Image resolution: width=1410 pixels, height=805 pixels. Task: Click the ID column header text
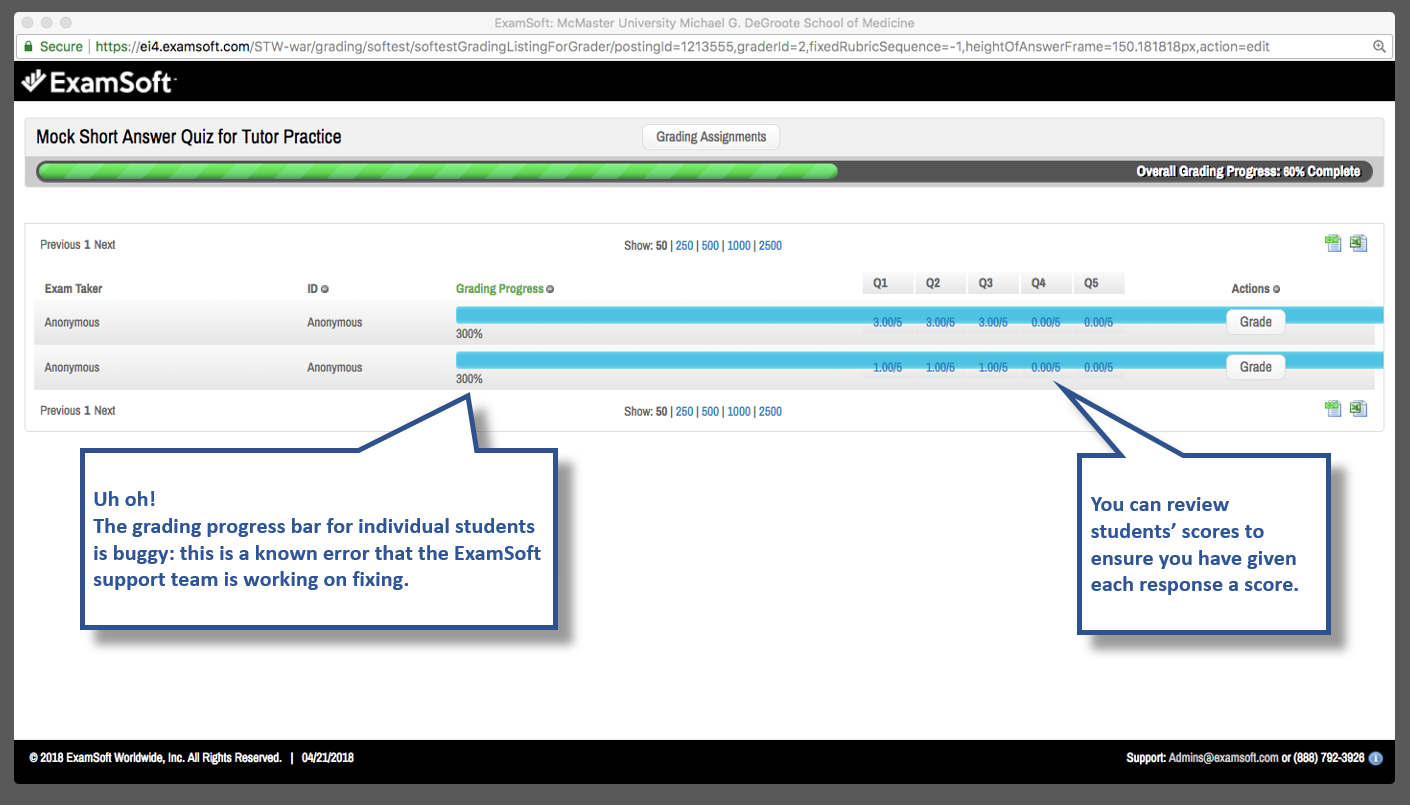pos(312,289)
